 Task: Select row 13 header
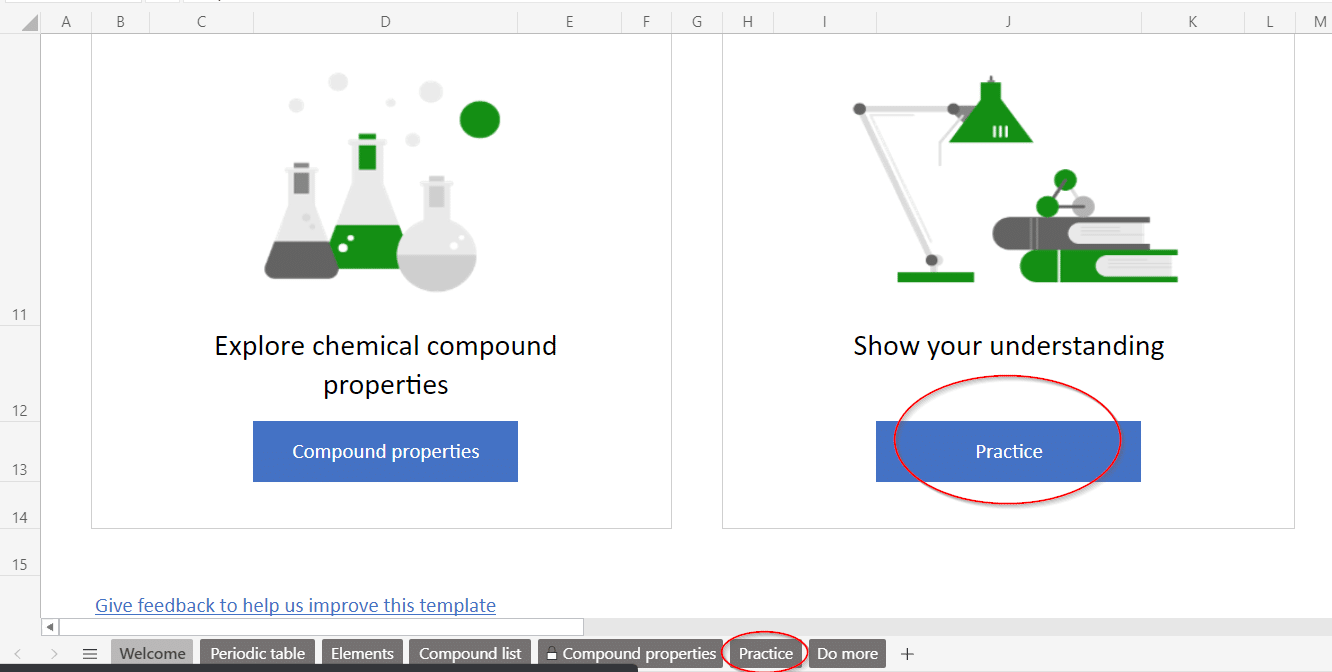click(x=20, y=470)
